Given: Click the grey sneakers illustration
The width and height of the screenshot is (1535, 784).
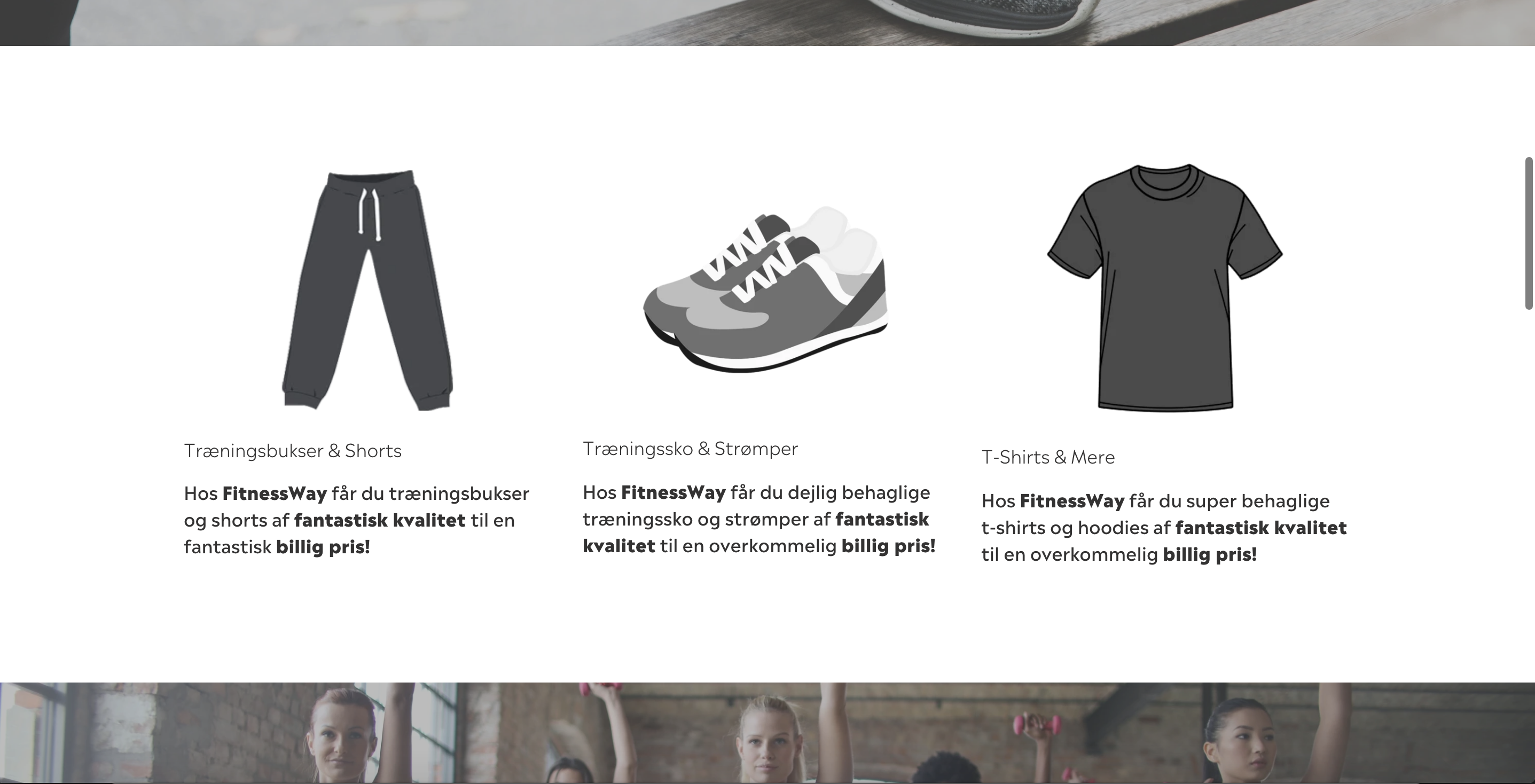Looking at the screenshot, I should click(766, 289).
